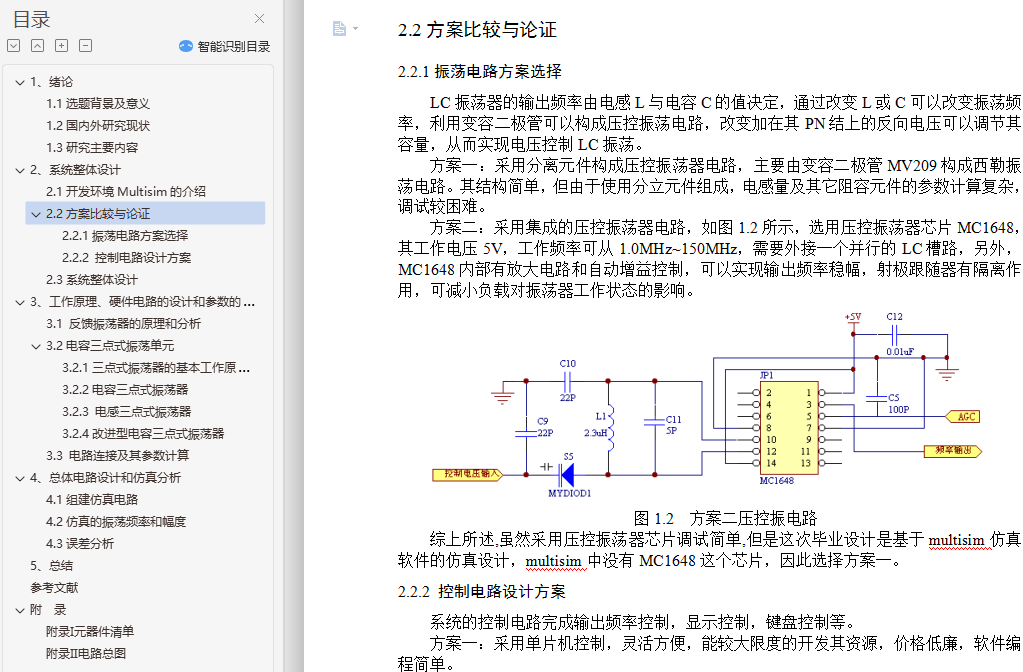
Task: Jump to 3.2.1 三点式振荡器的基本工作原
Action: (156, 368)
